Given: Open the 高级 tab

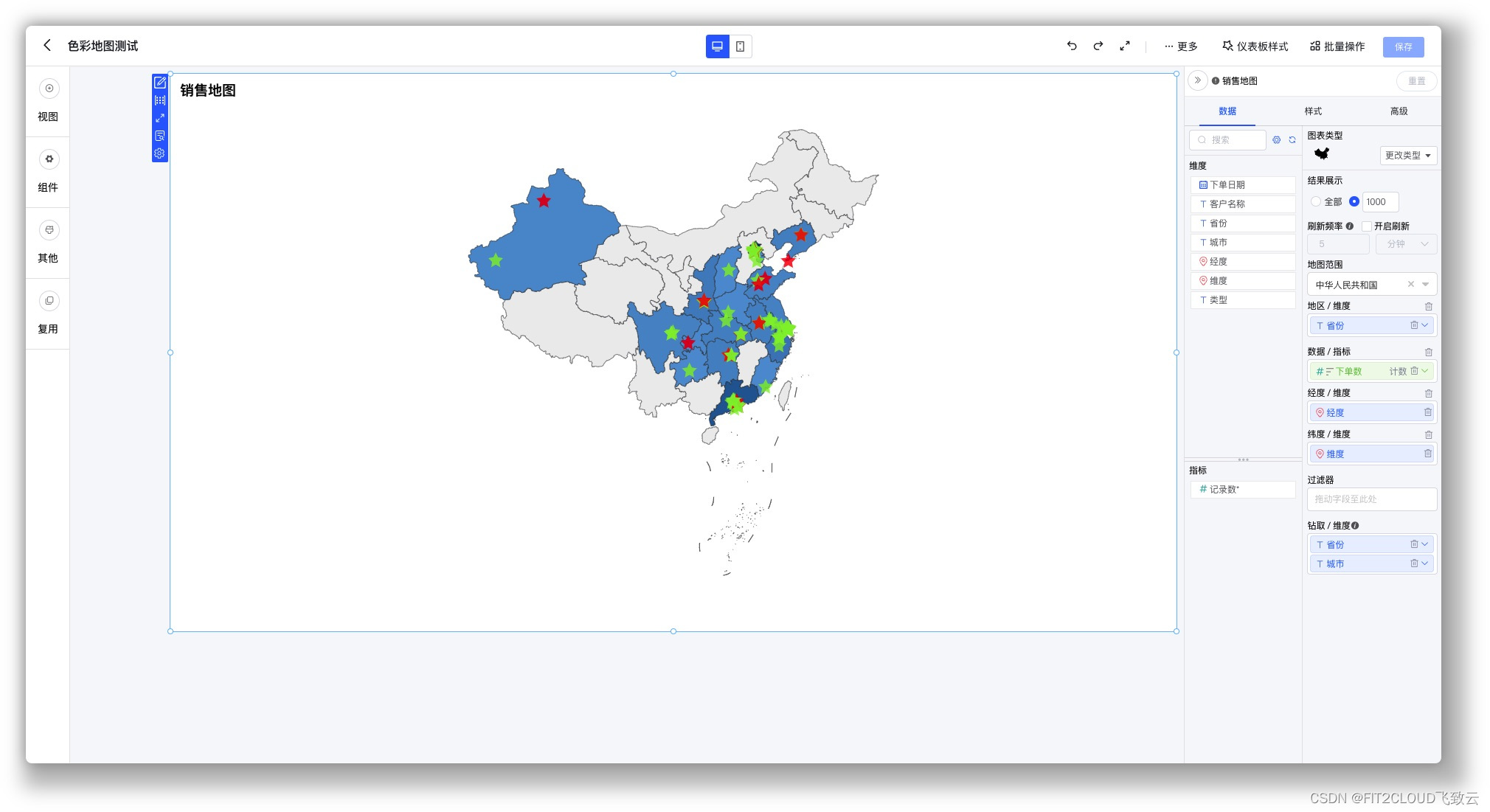Looking at the screenshot, I should point(1399,111).
